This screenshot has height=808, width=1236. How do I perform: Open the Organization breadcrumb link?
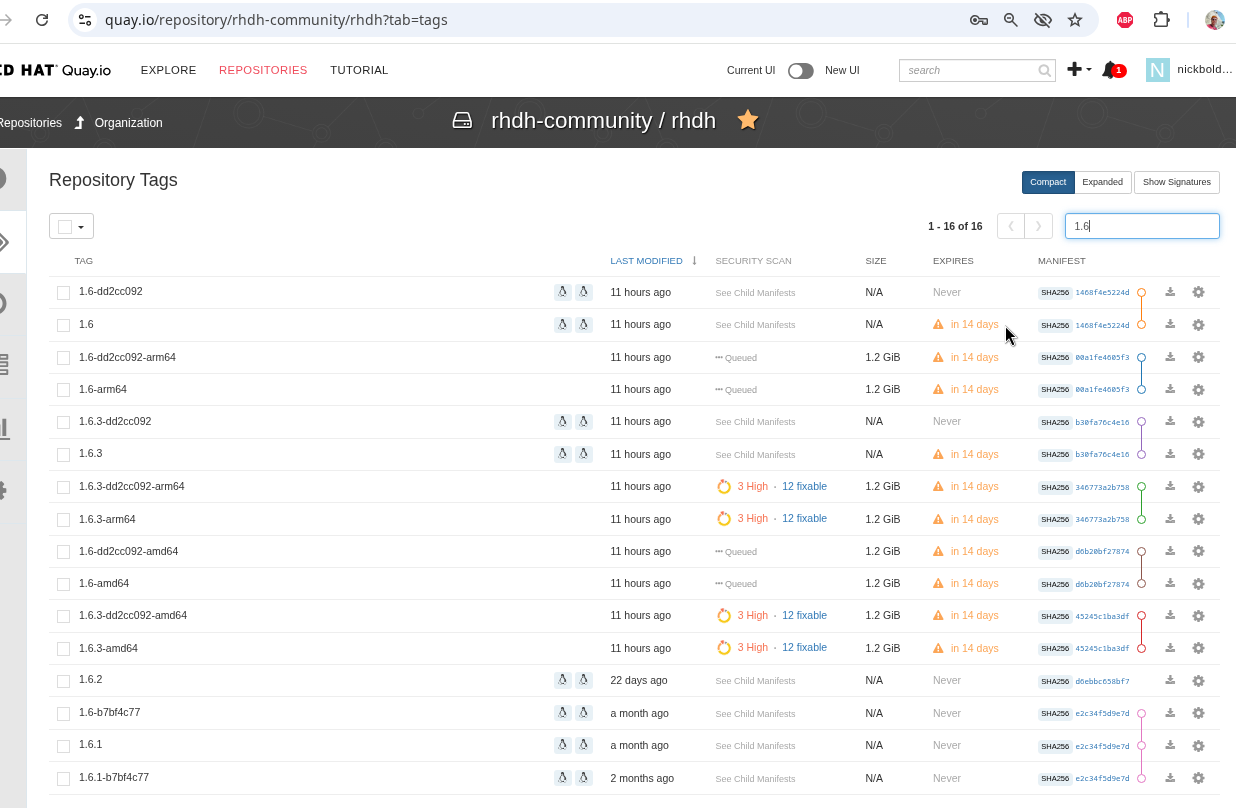click(x=128, y=123)
